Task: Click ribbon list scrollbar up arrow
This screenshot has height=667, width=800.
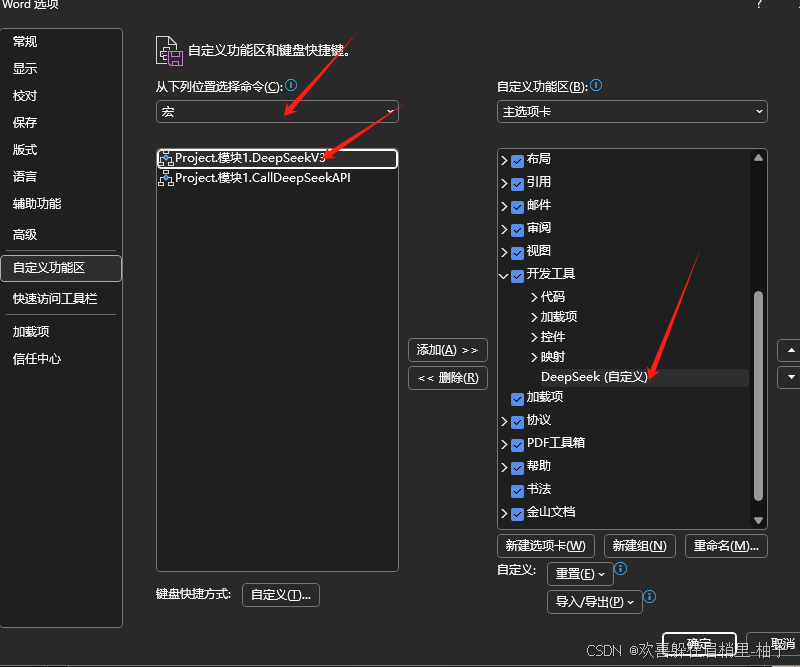Action: [758, 158]
